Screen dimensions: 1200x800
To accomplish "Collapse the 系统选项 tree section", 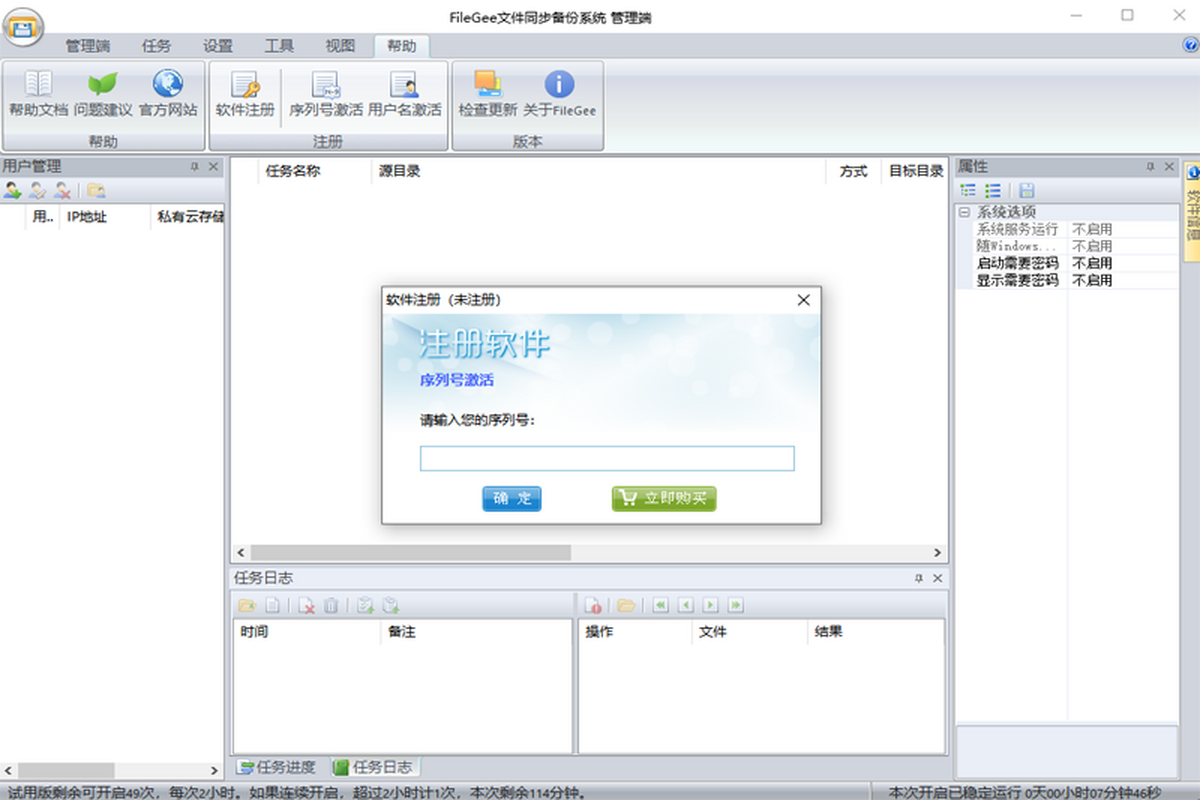I will (x=964, y=212).
